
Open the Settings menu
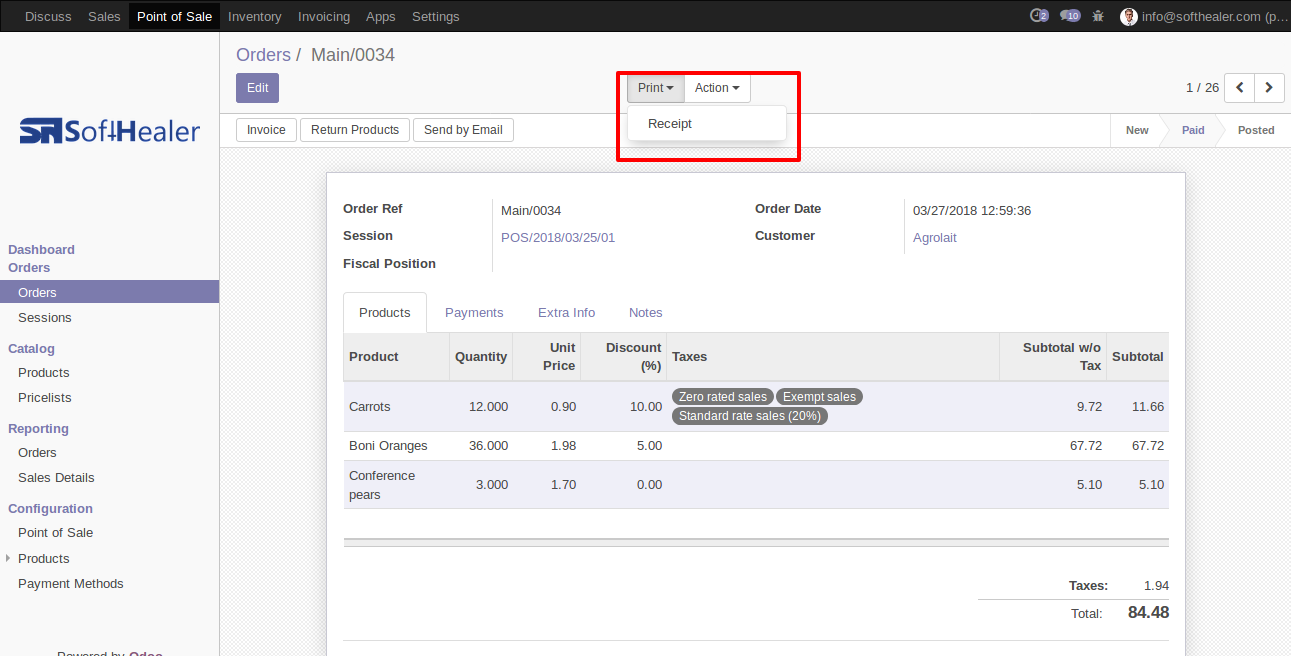click(436, 16)
